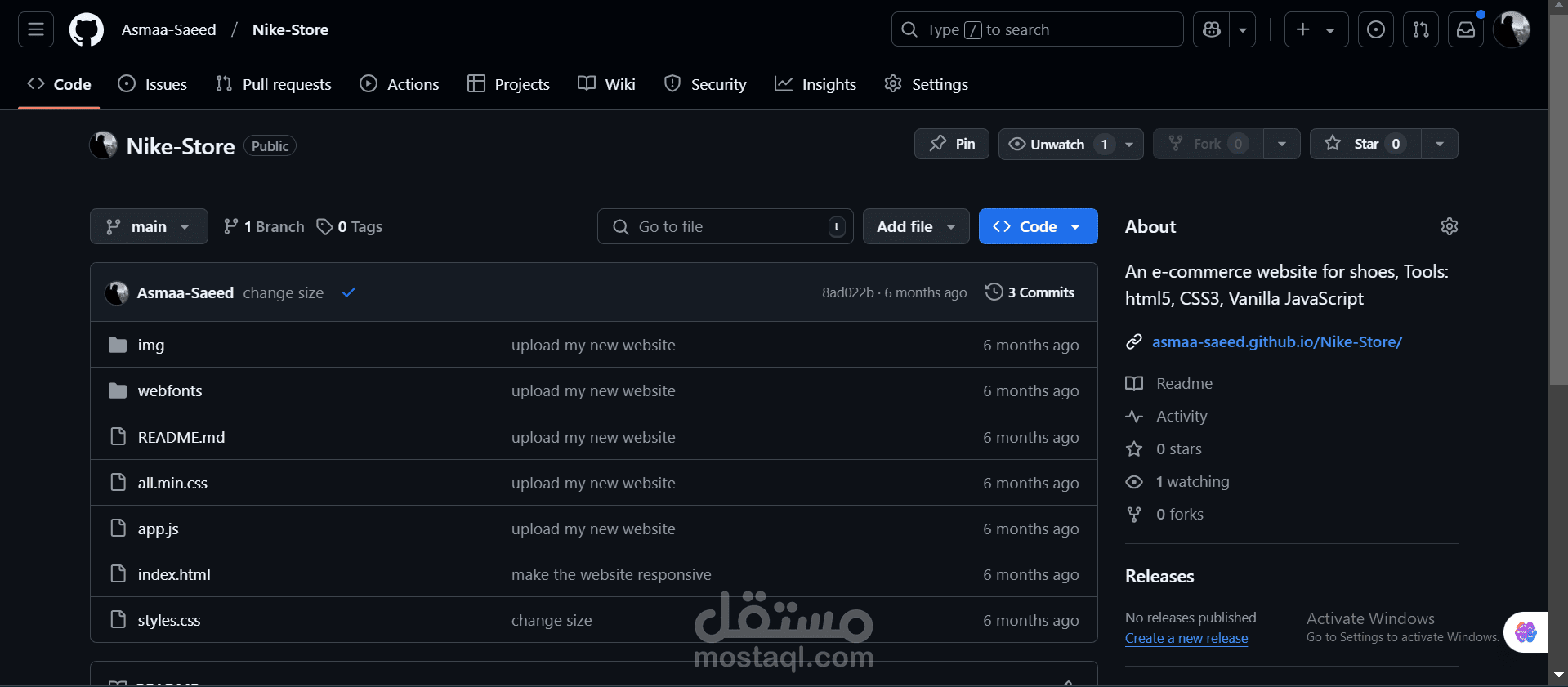
Task: View the 1 watching link
Action: pyautogui.click(x=1177, y=481)
